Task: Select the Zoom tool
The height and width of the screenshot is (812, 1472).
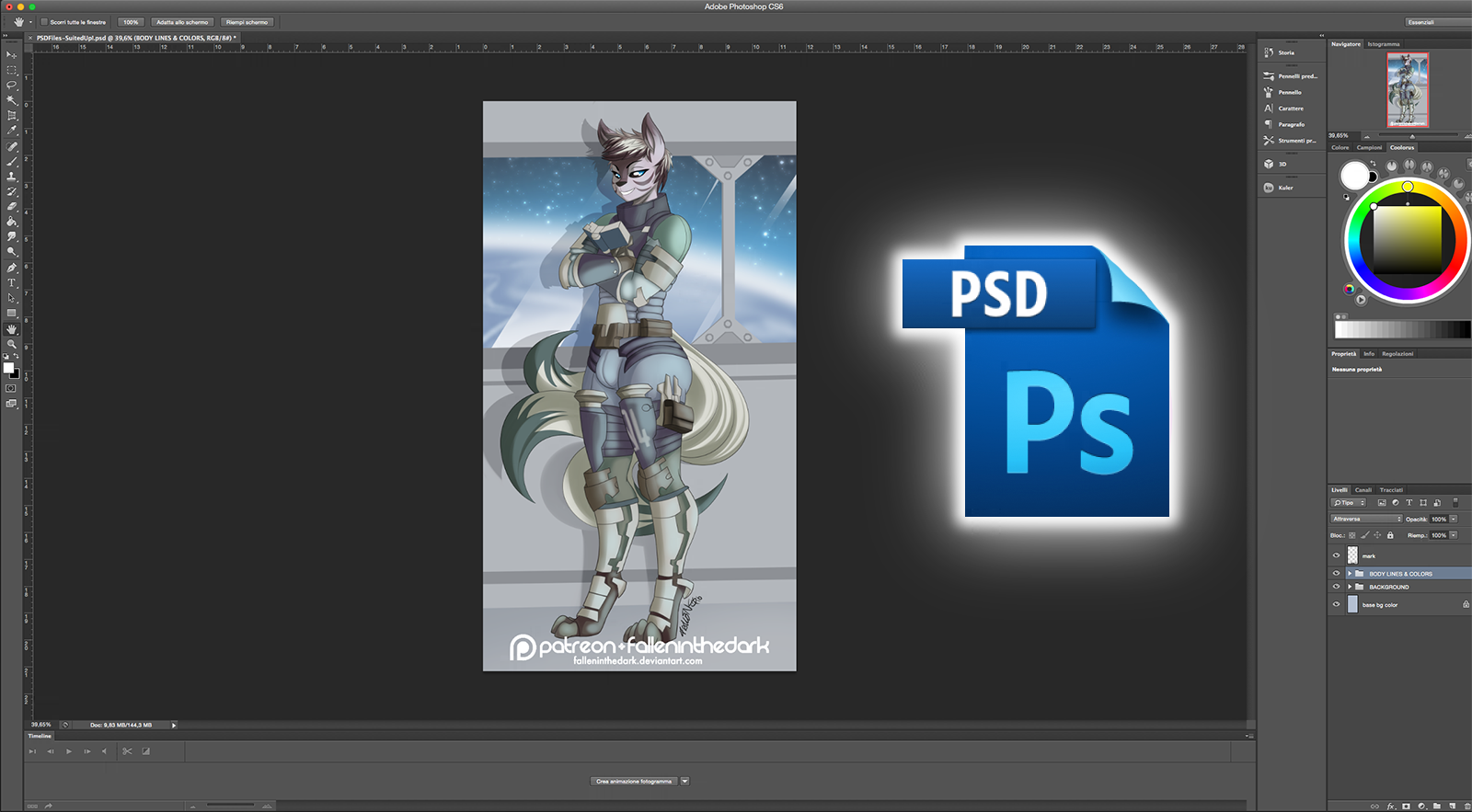Action: coord(11,344)
